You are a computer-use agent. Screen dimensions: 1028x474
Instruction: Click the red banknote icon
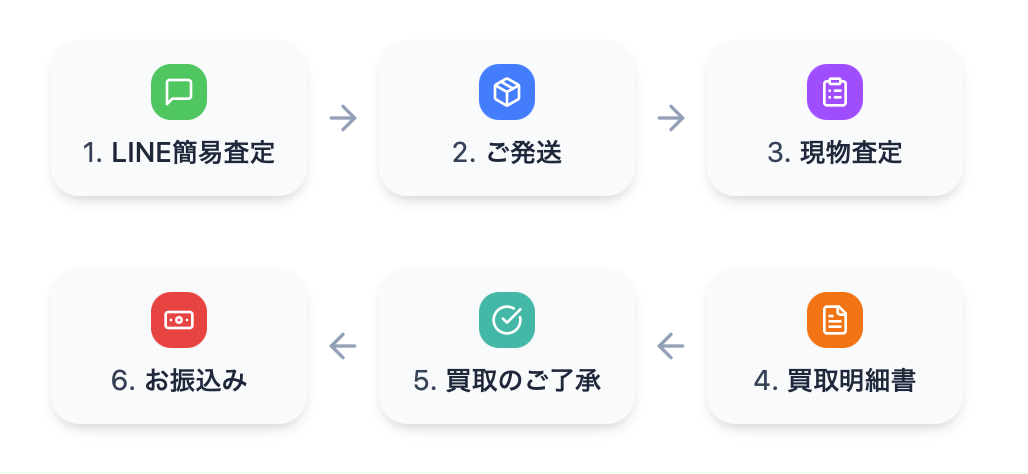(x=179, y=320)
